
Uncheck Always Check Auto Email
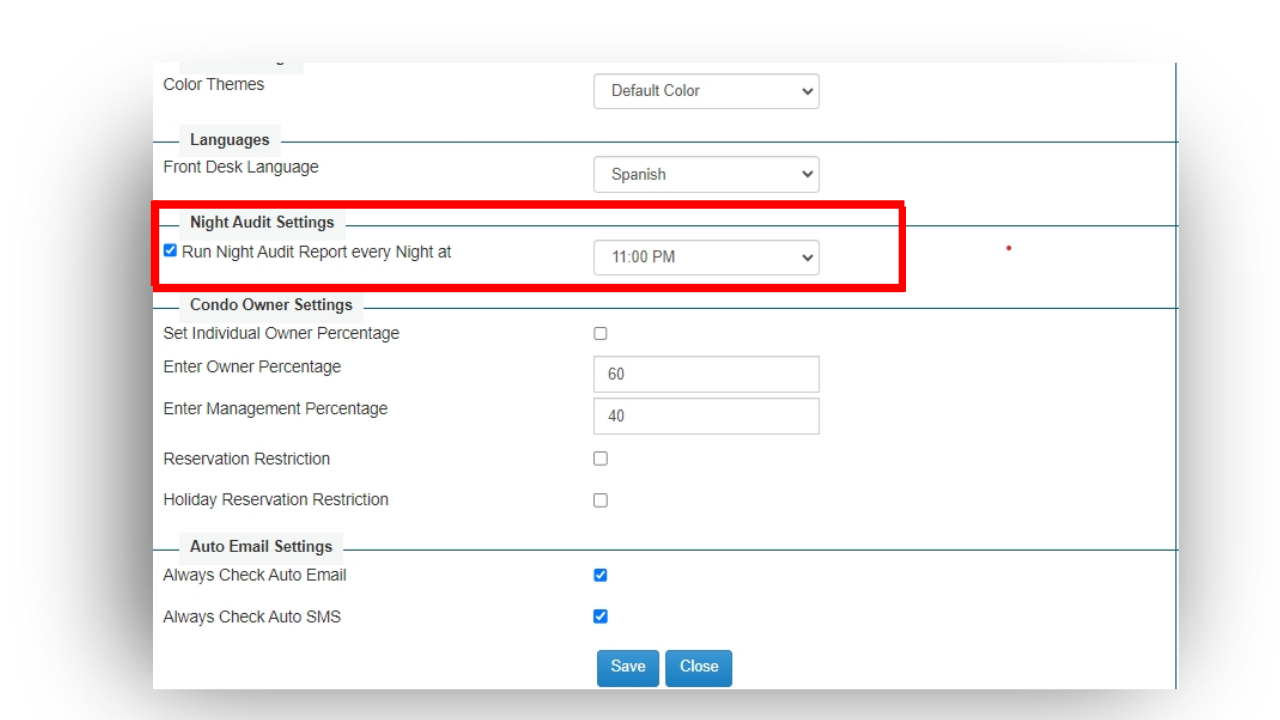click(x=600, y=575)
